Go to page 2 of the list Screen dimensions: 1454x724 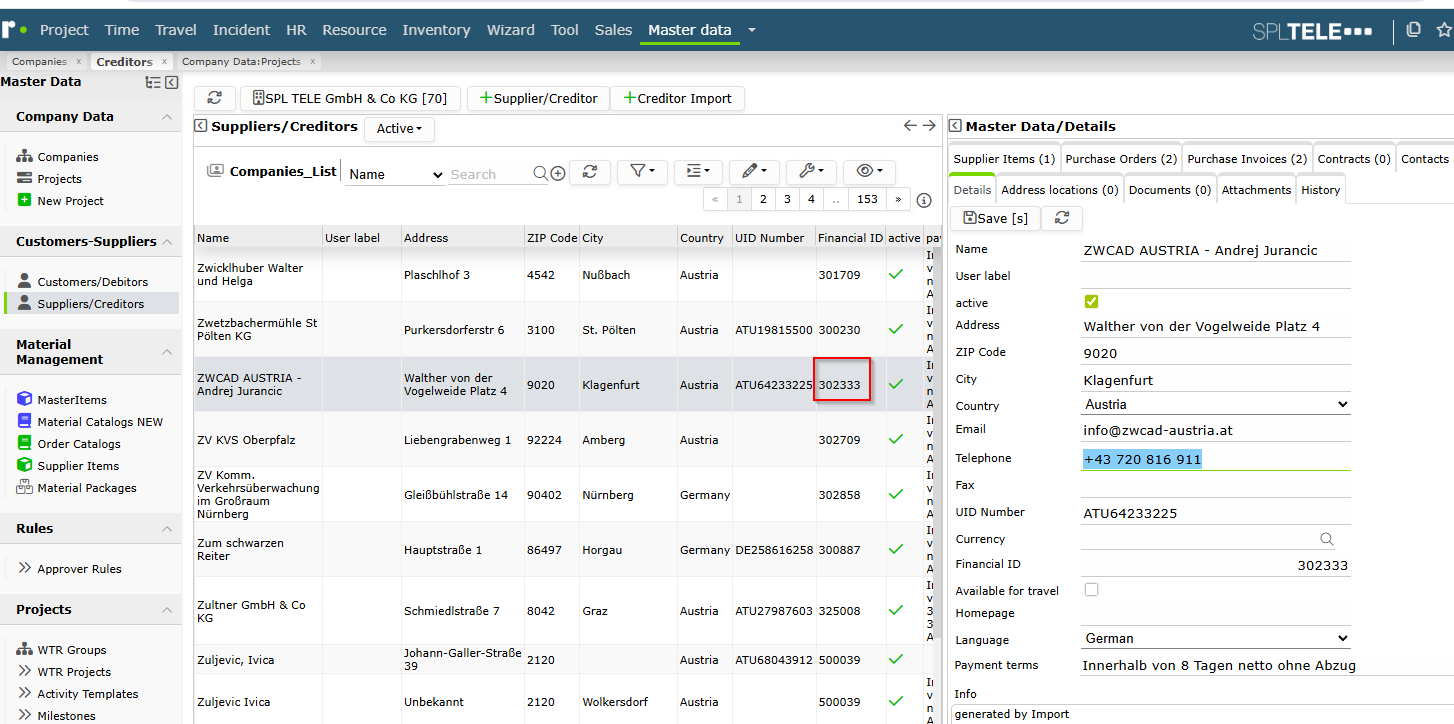coord(763,199)
